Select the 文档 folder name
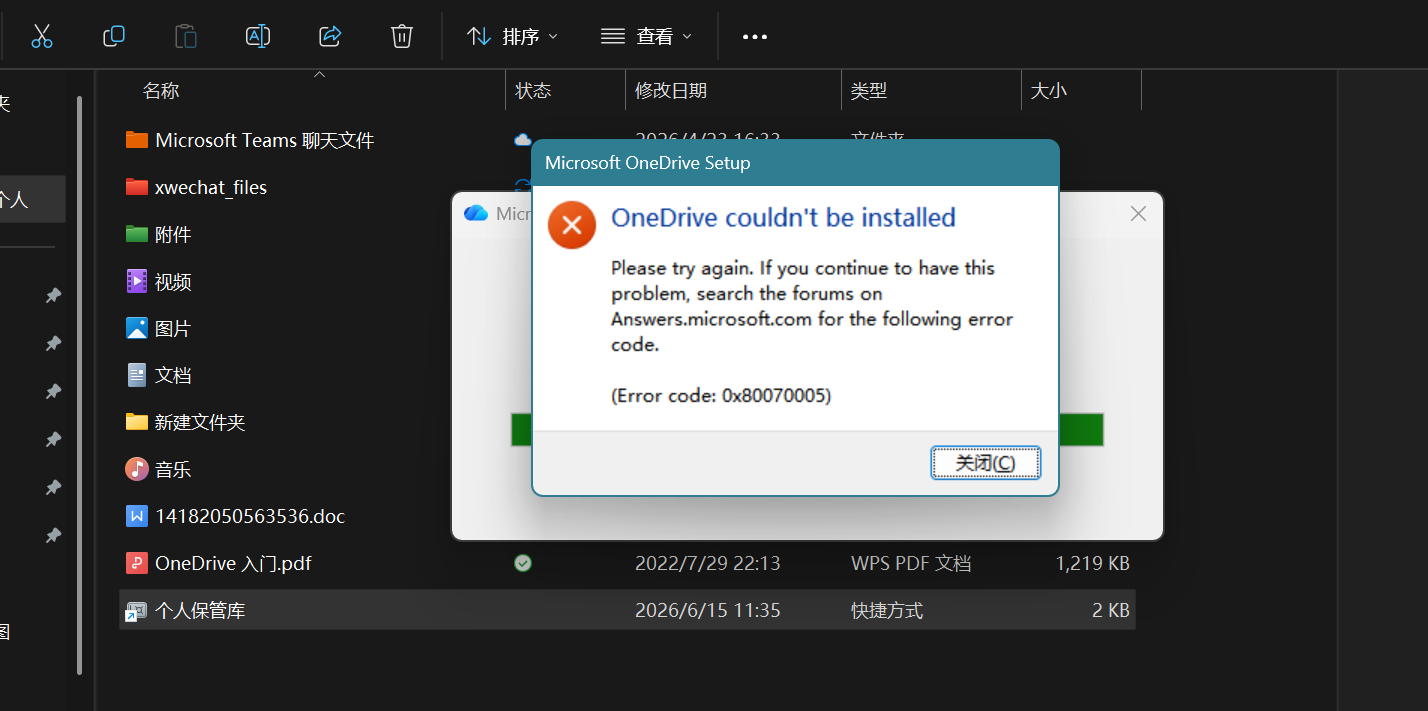The image size is (1428, 711). coord(173,376)
